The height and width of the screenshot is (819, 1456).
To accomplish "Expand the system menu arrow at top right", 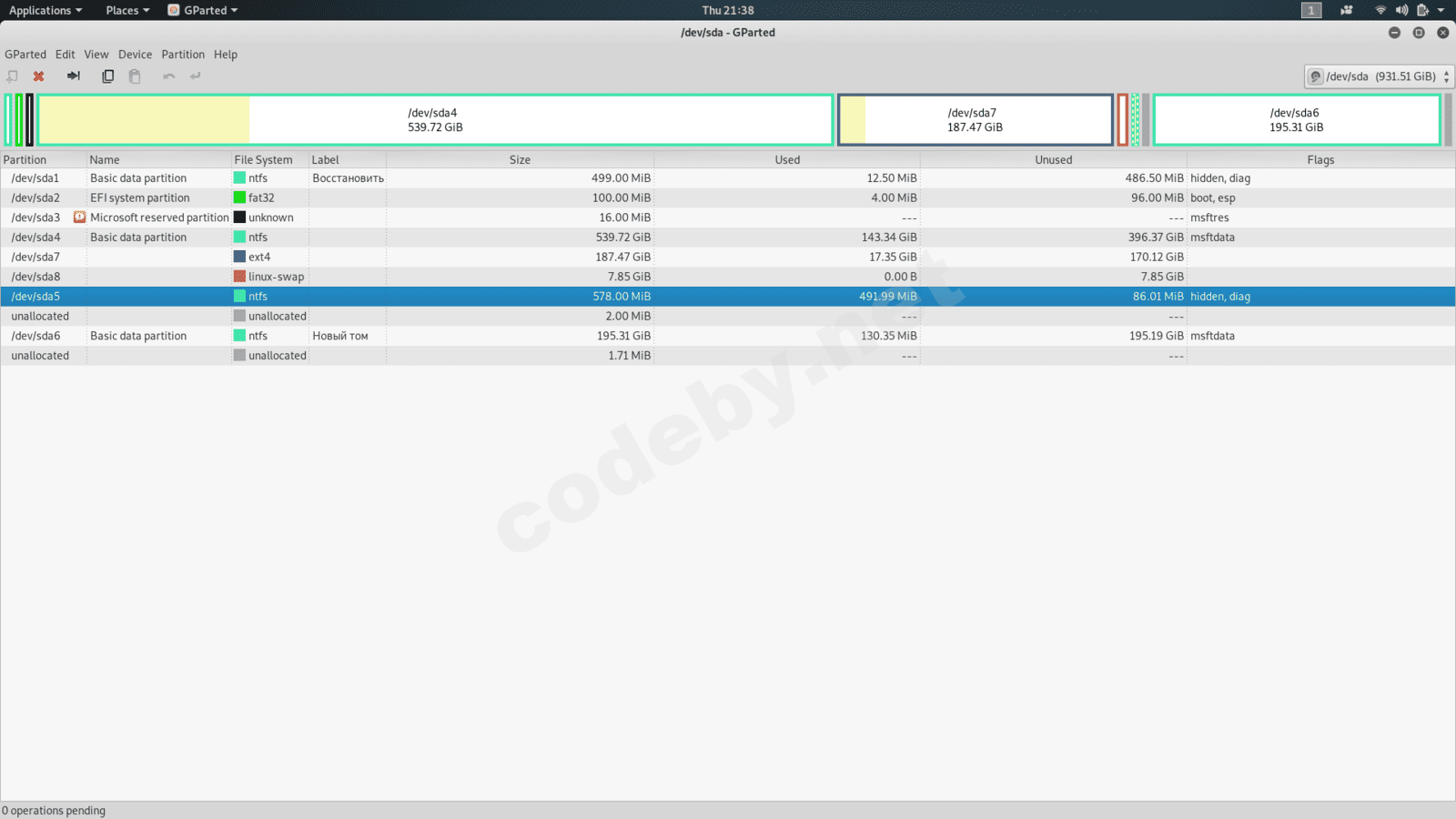I will point(1441,10).
